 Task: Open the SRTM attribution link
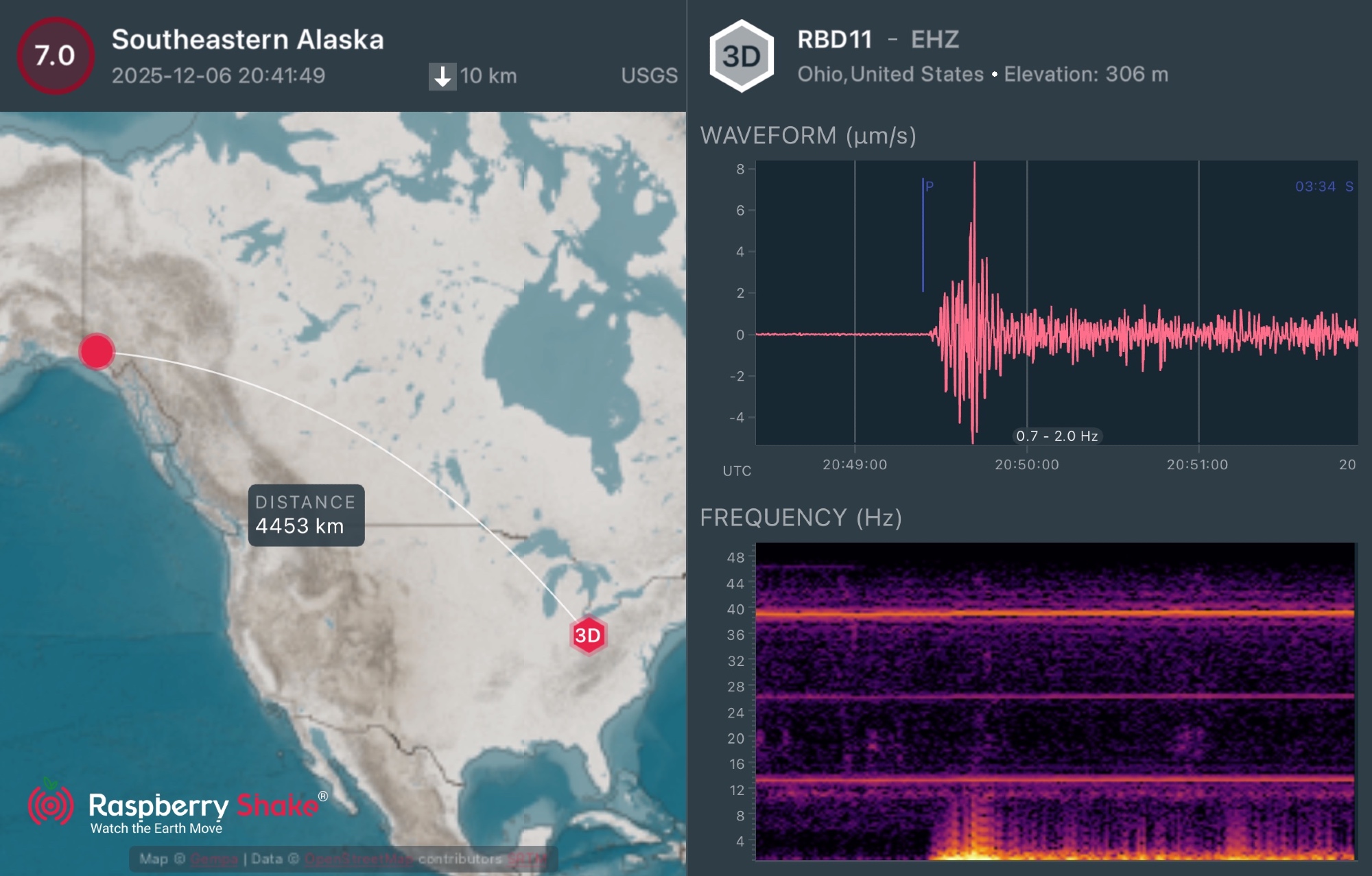pos(527,859)
